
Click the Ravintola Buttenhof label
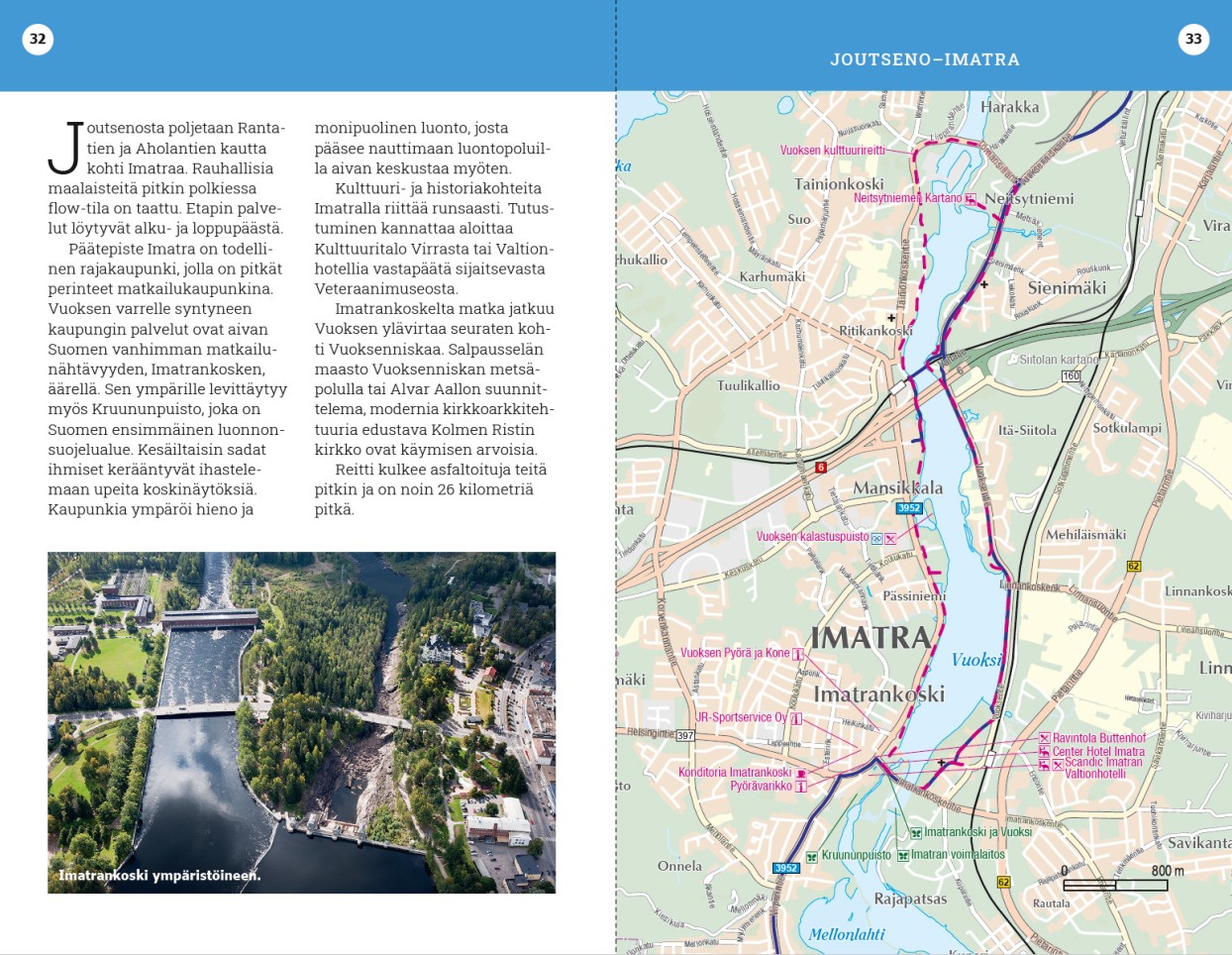[1099, 738]
